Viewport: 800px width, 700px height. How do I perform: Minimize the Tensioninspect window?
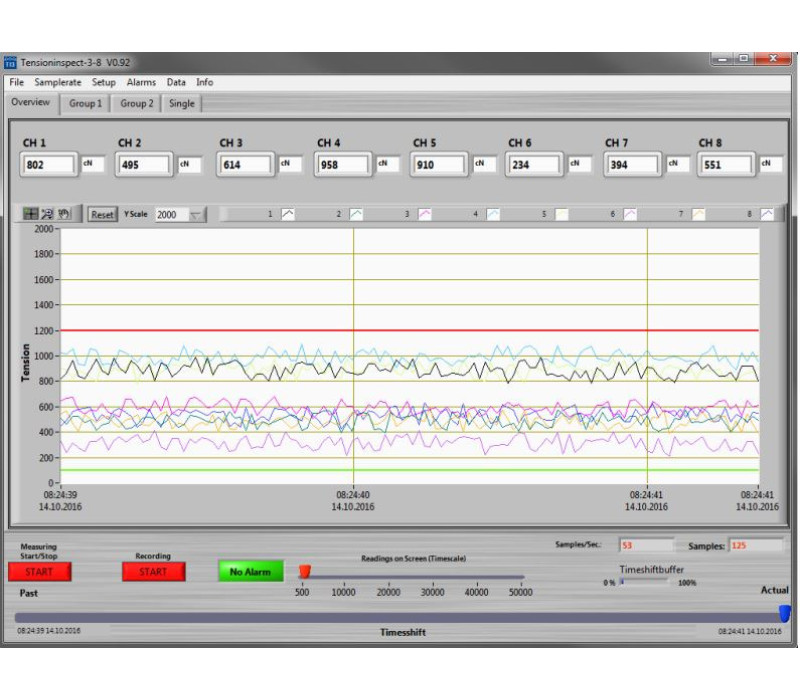coord(722,59)
